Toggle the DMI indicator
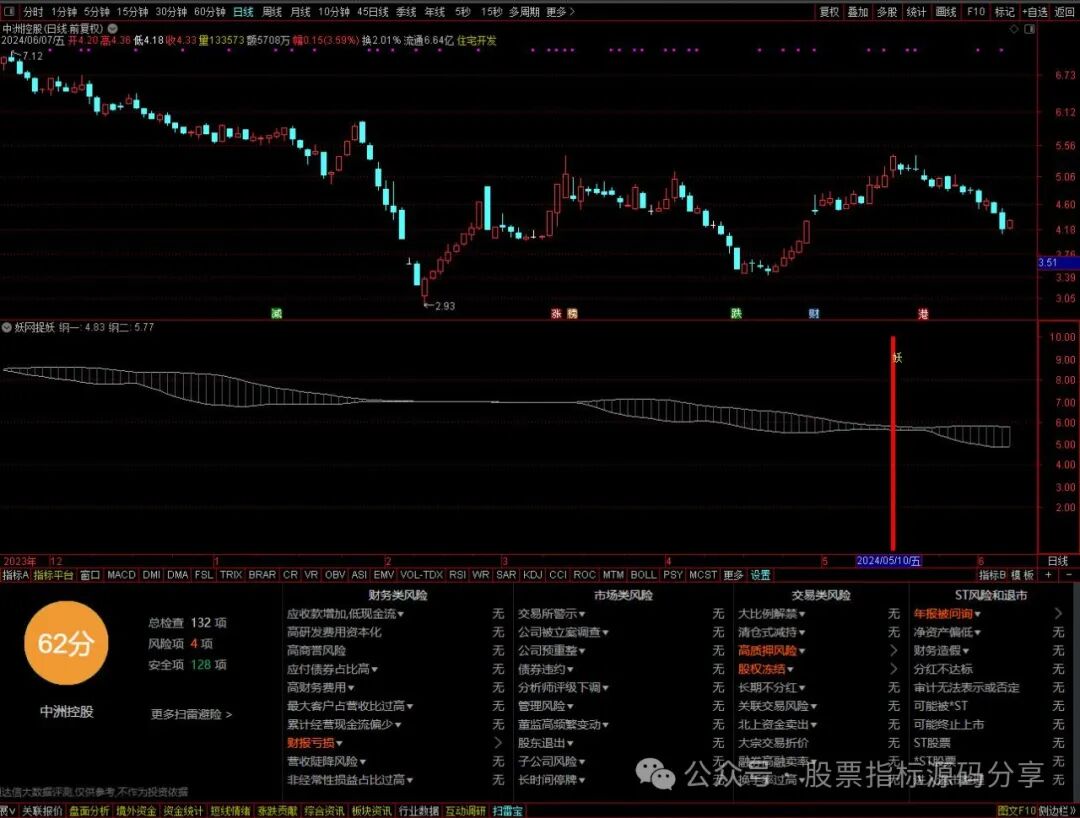The height and width of the screenshot is (818, 1080). (x=152, y=574)
